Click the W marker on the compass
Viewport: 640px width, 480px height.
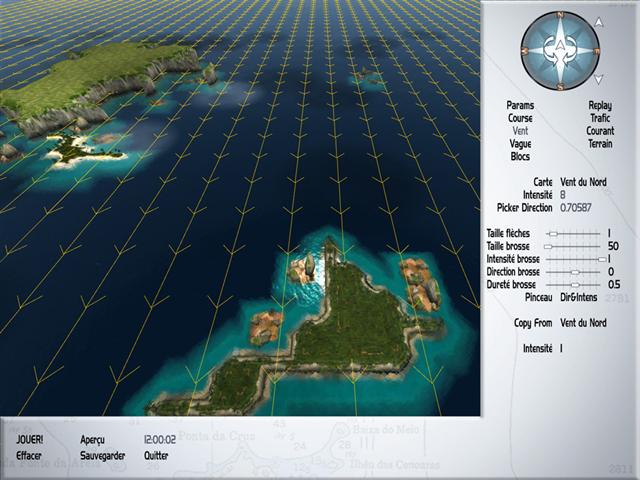click(525, 51)
